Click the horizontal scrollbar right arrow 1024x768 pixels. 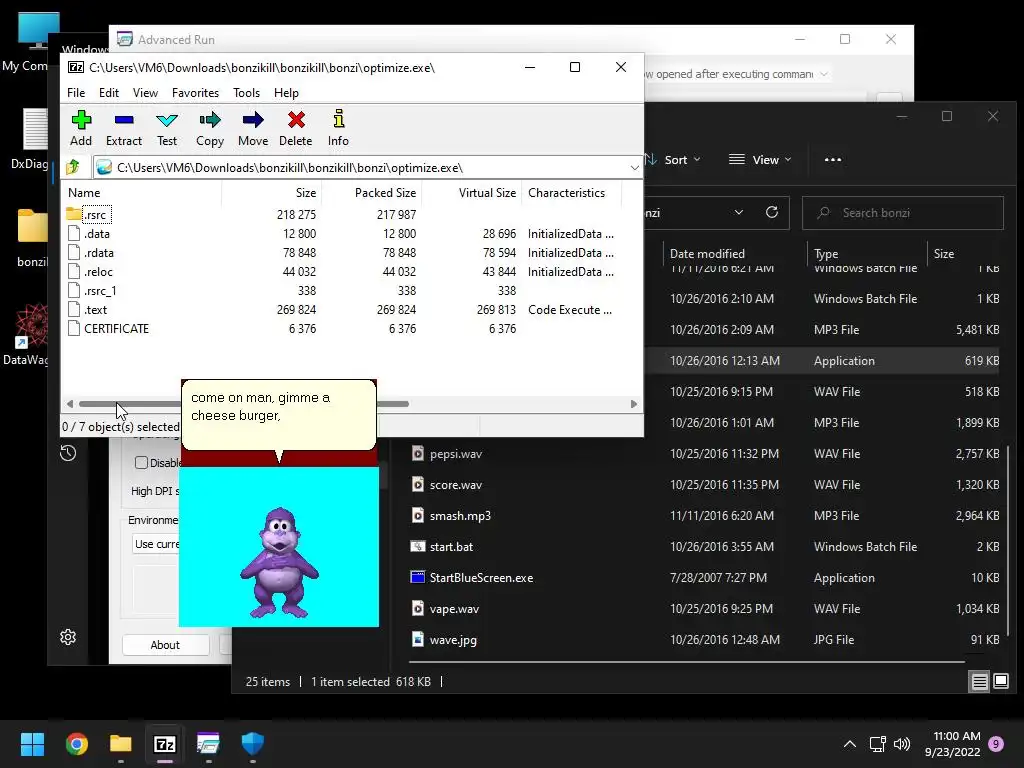click(633, 404)
